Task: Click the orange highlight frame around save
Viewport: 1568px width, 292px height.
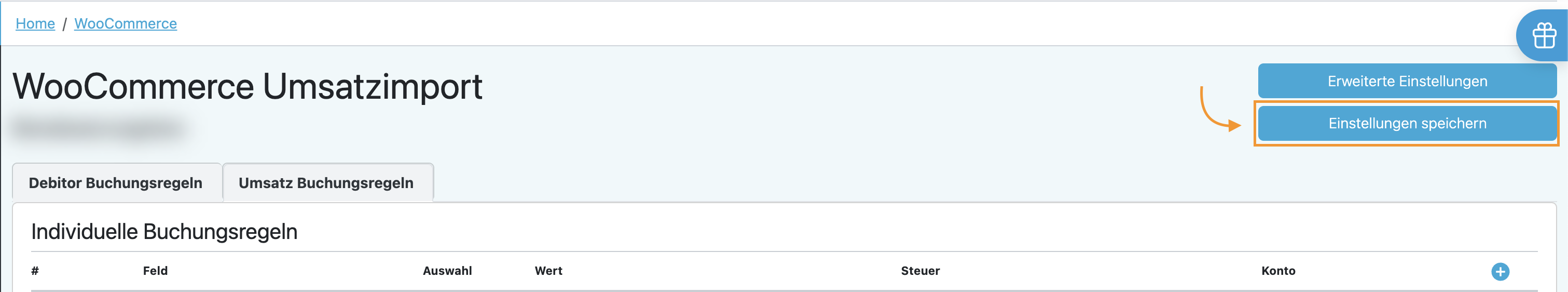Action: click(x=1406, y=144)
